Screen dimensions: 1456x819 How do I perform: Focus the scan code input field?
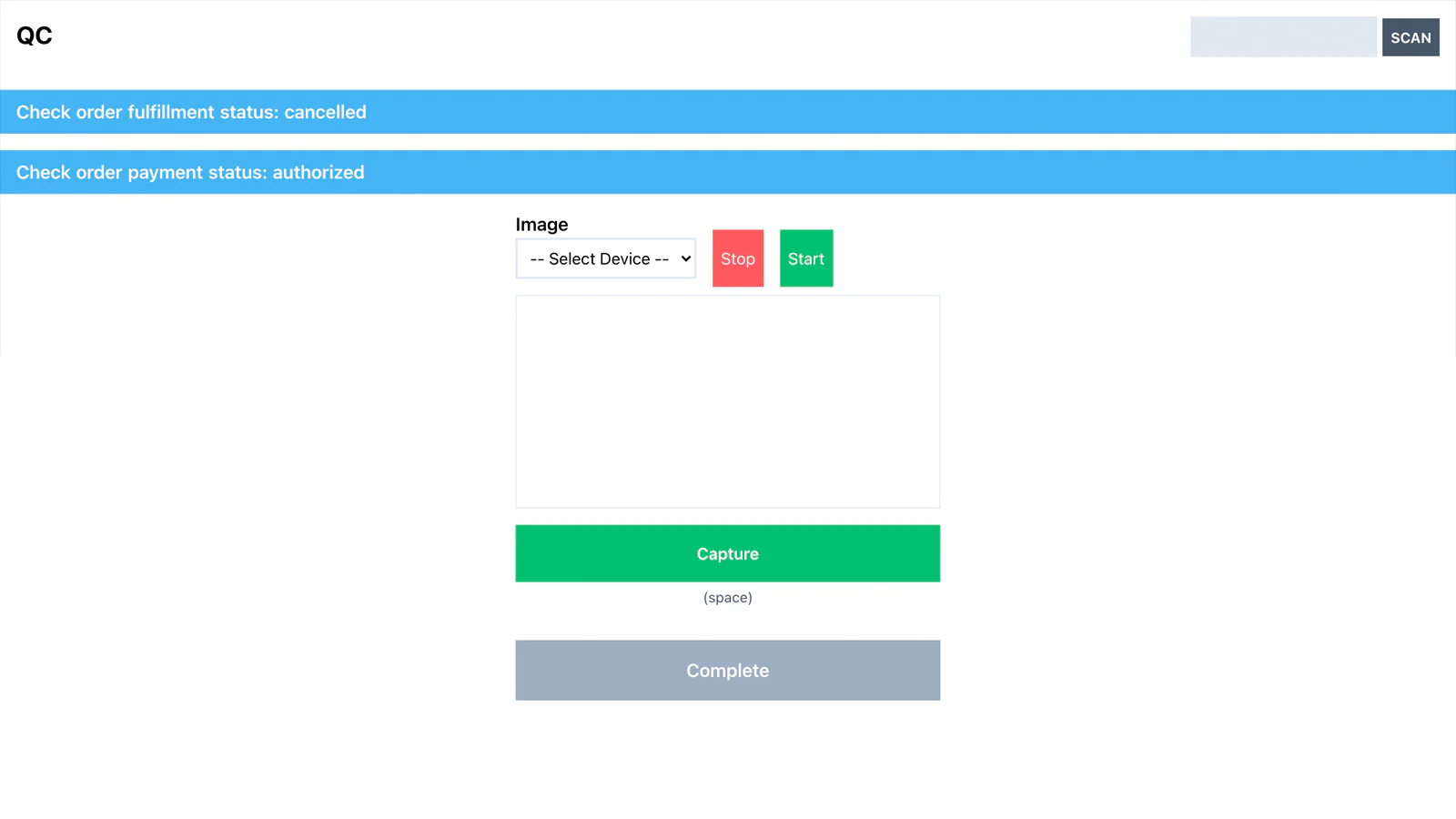(1283, 37)
